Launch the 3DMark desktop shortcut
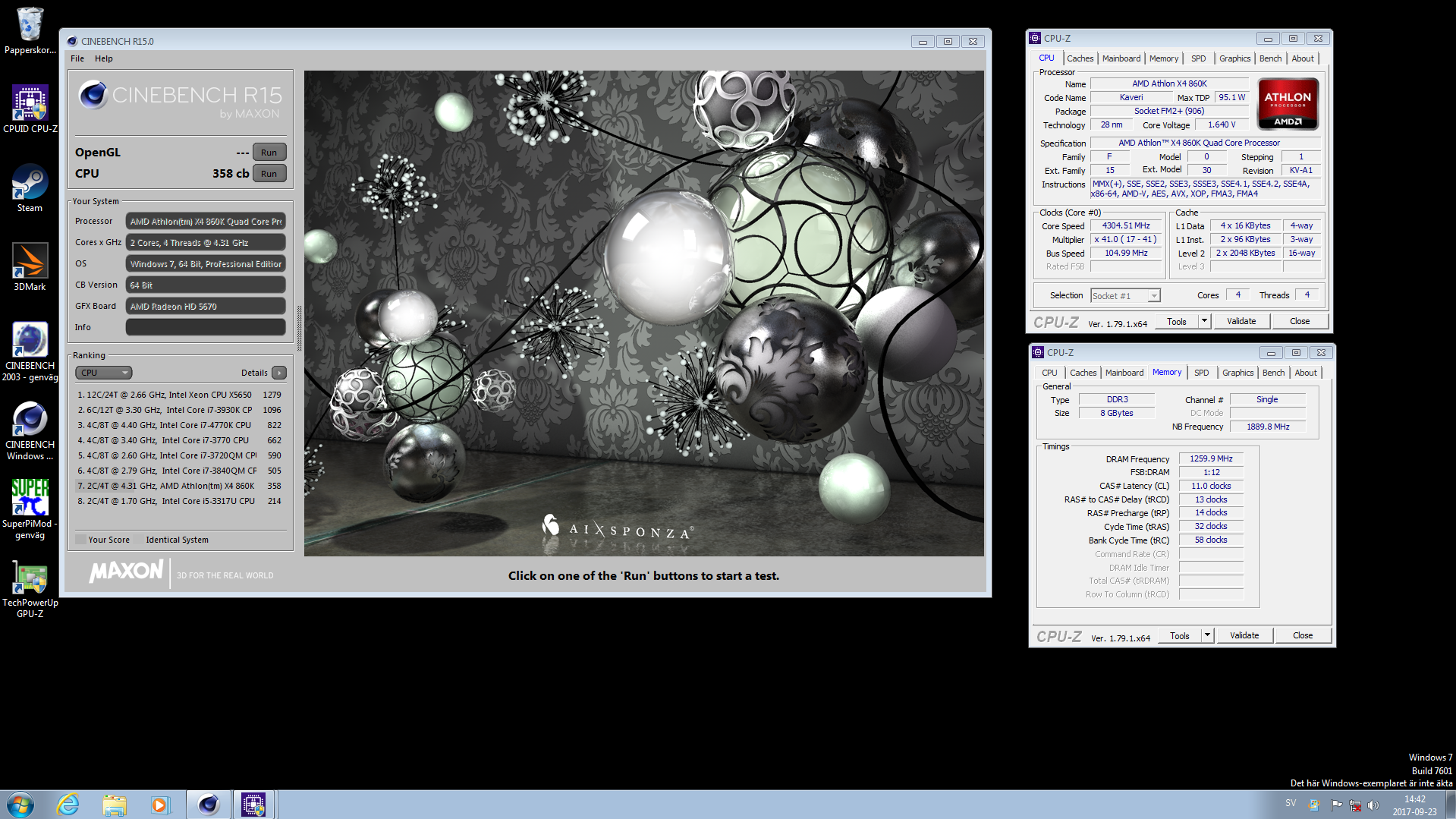This screenshot has width=1456, height=819. (x=30, y=267)
